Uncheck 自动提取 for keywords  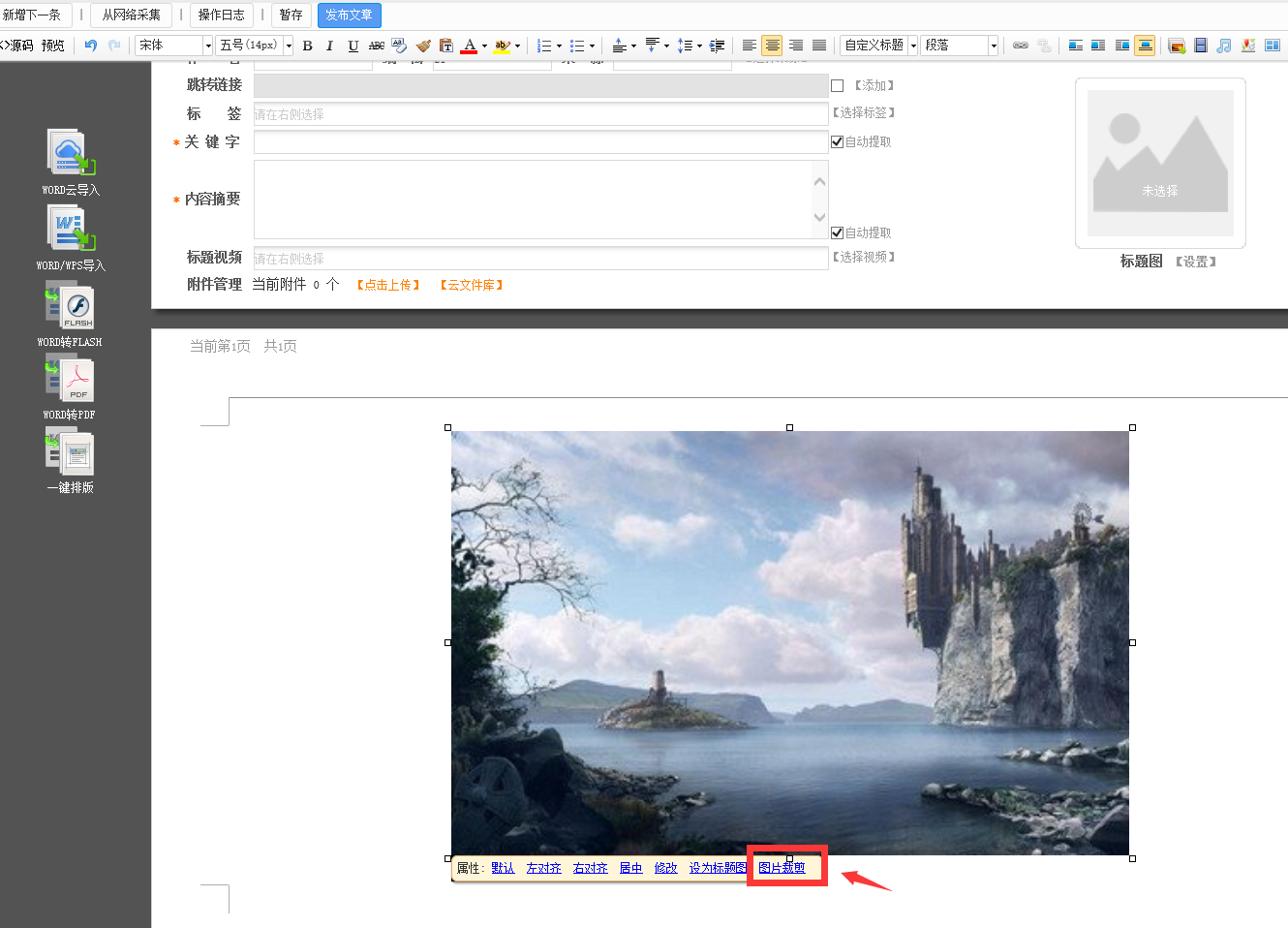coord(838,141)
